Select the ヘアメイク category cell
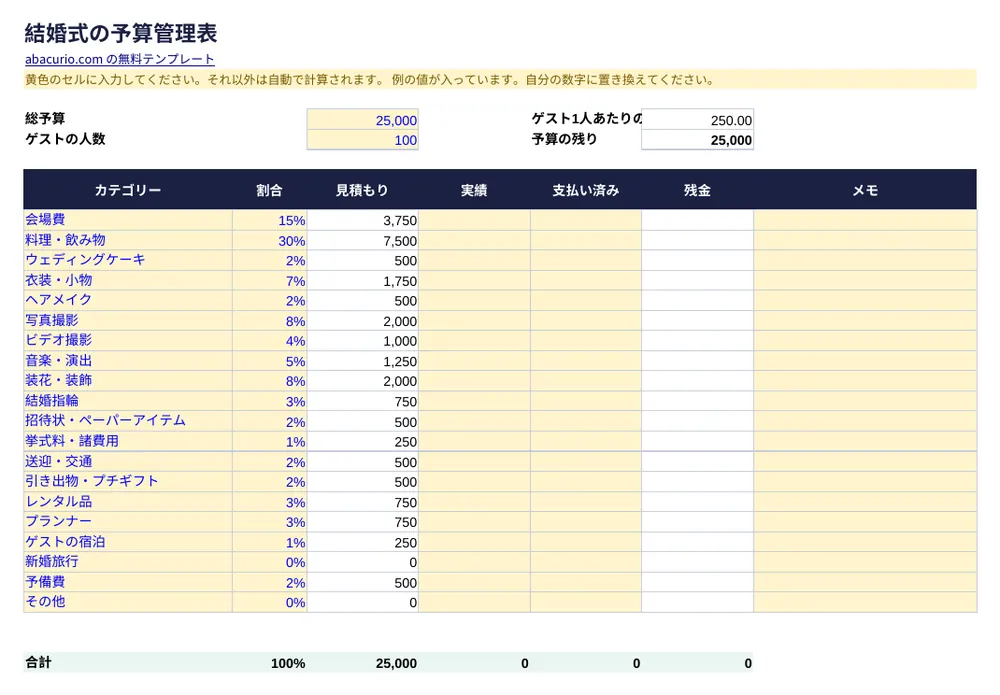Viewport: 1000px width, 695px height. point(128,300)
